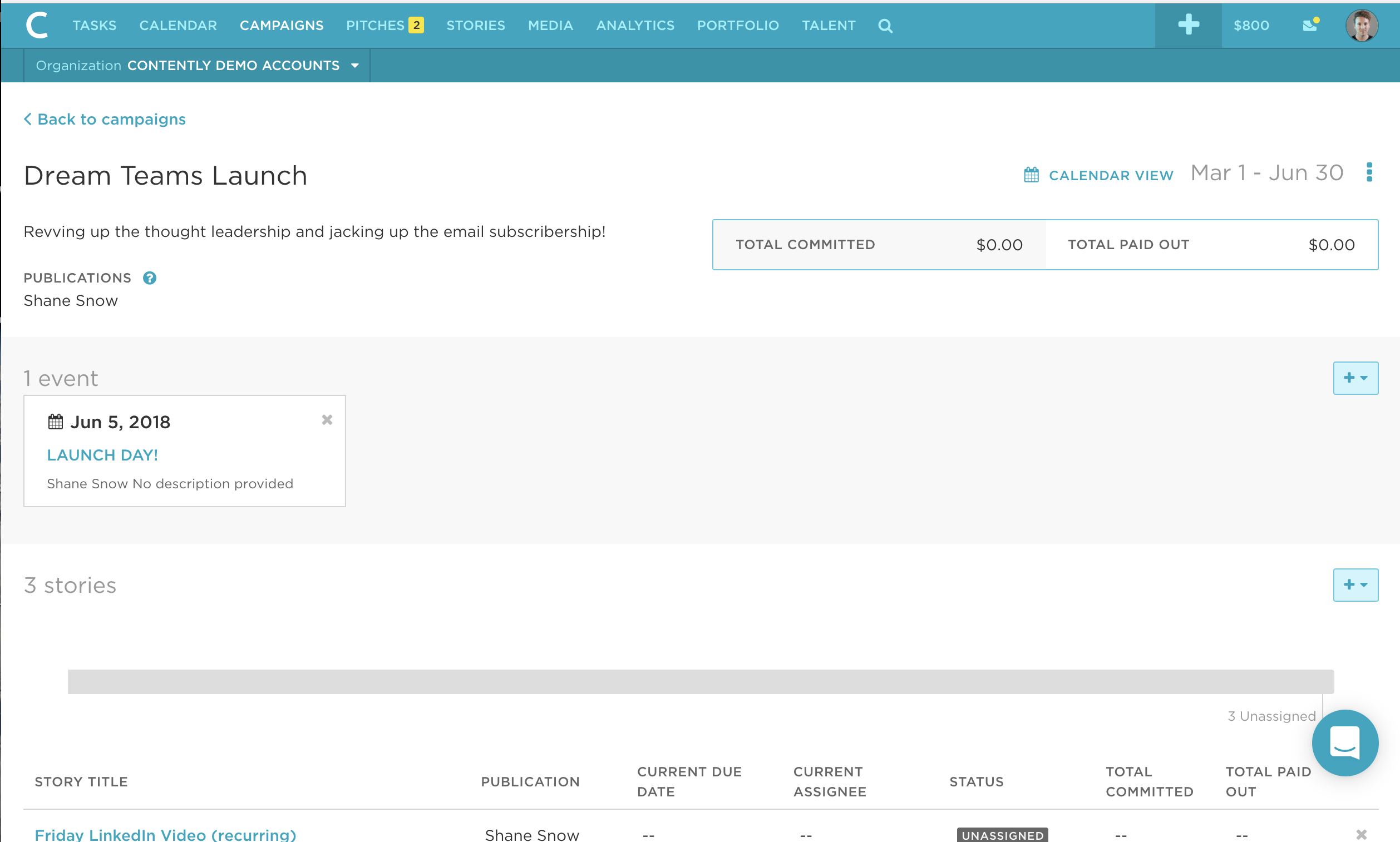
Task: Expand the add-story dropdown arrow
Action: click(x=1364, y=585)
